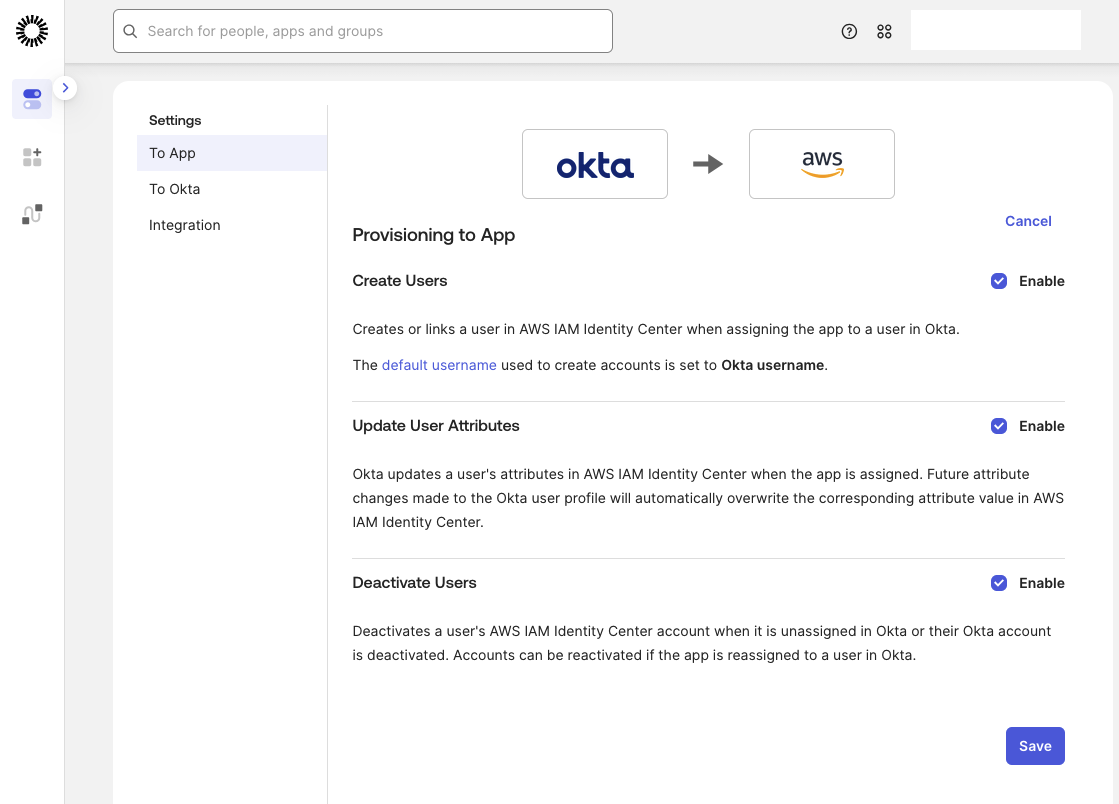Disable the Create Users checkbox
1119x804 pixels.
pos(999,281)
